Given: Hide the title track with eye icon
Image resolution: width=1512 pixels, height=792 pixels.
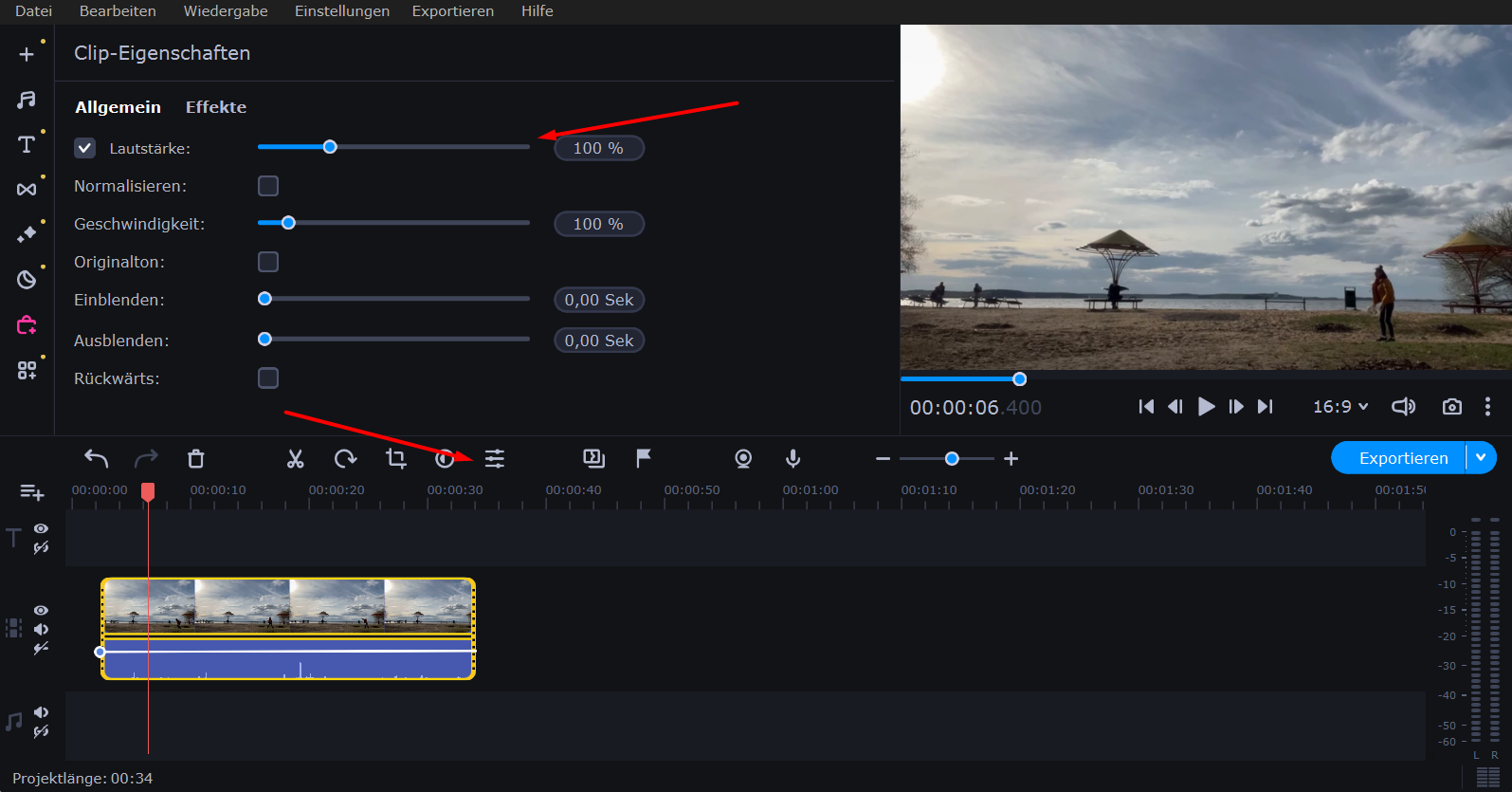Looking at the screenshot, I should (x=41, y=528).
